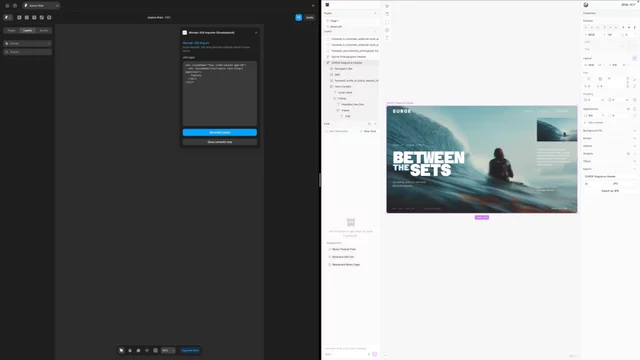Click inside the JSX input text area
The width and height of the screenshot is (640, 360).
point(220,93)
